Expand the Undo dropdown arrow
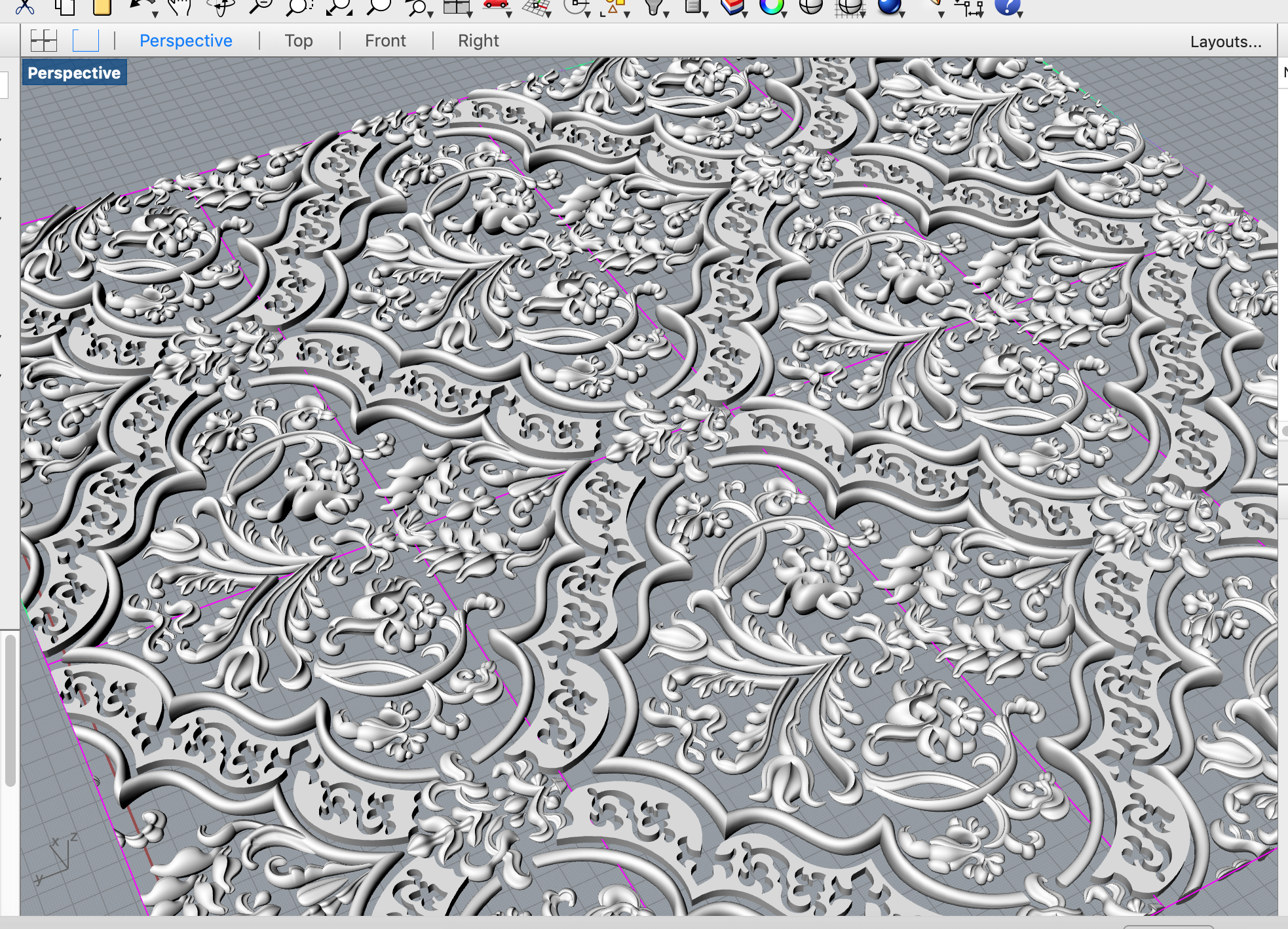The width and height of the screenshot is (1288, 929). (155, 14)
